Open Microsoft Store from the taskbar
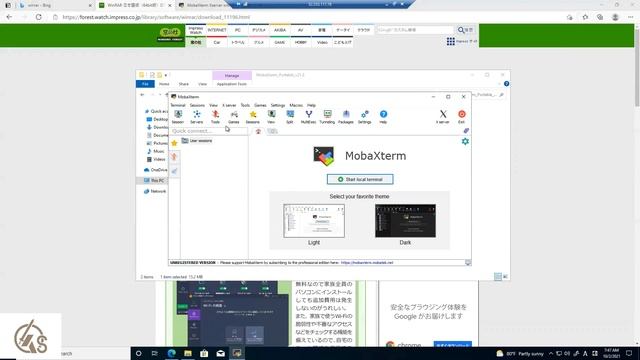The image size is (640, 360). 204,353
